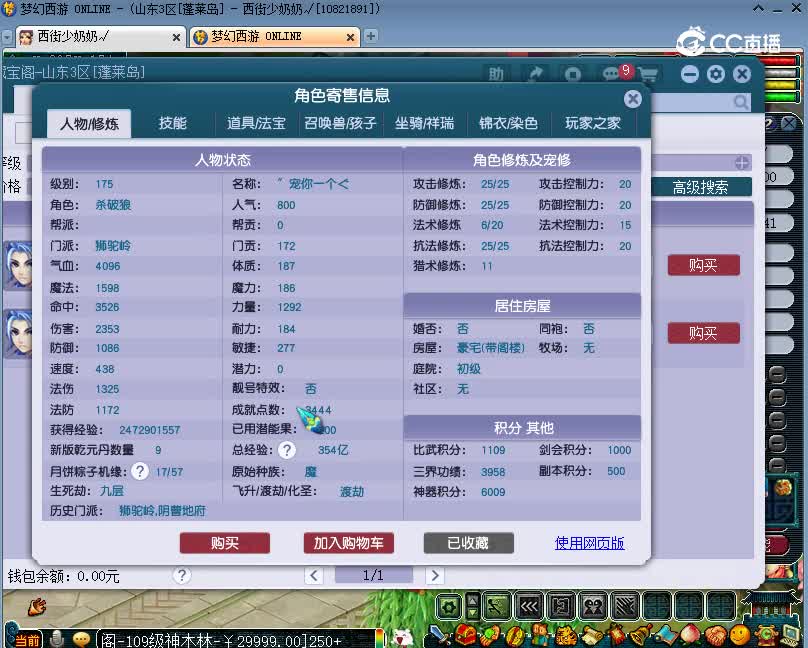Go to previous page arrow beside 1/1

(314, 575)
